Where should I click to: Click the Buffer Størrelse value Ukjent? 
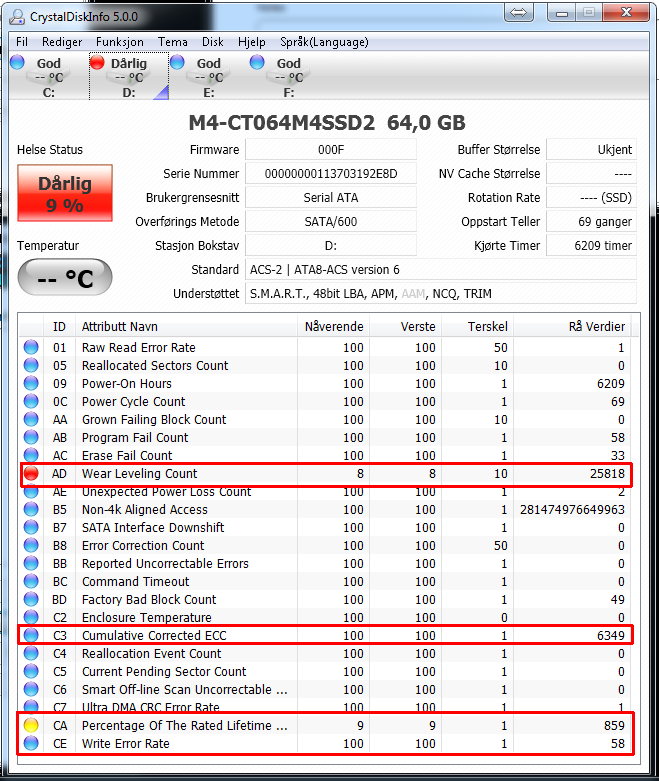[591, 150]
